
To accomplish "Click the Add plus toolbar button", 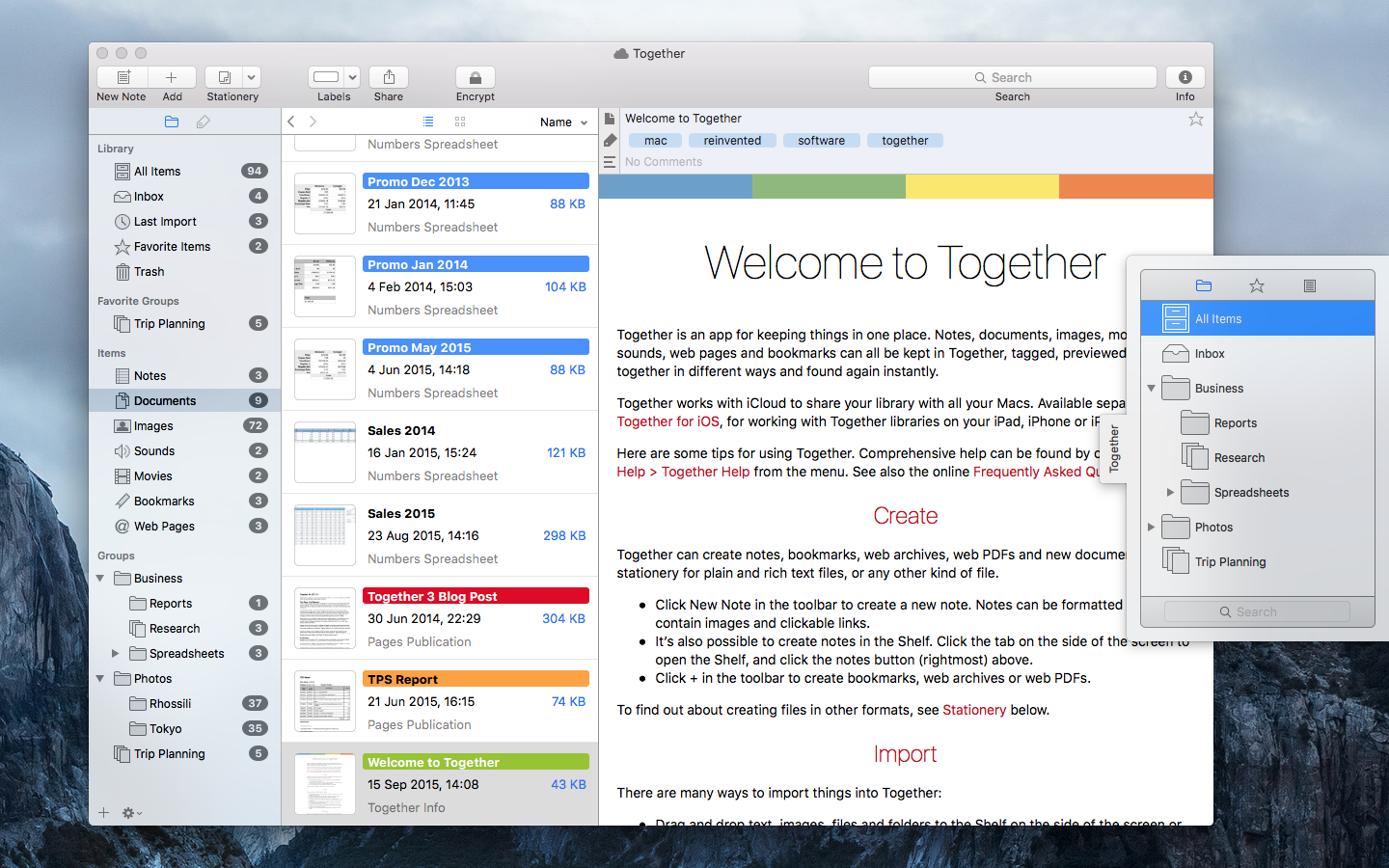I will (x=172, y=77).
